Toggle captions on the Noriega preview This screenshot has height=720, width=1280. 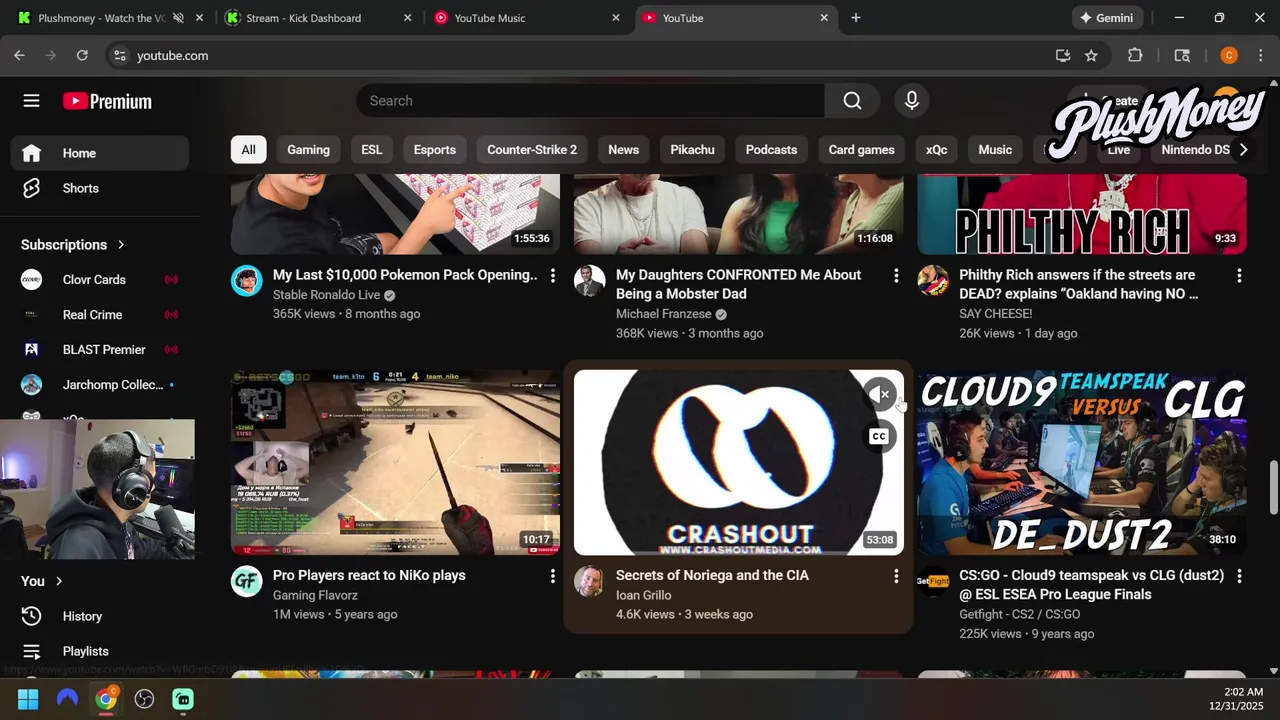click(878, 436)
